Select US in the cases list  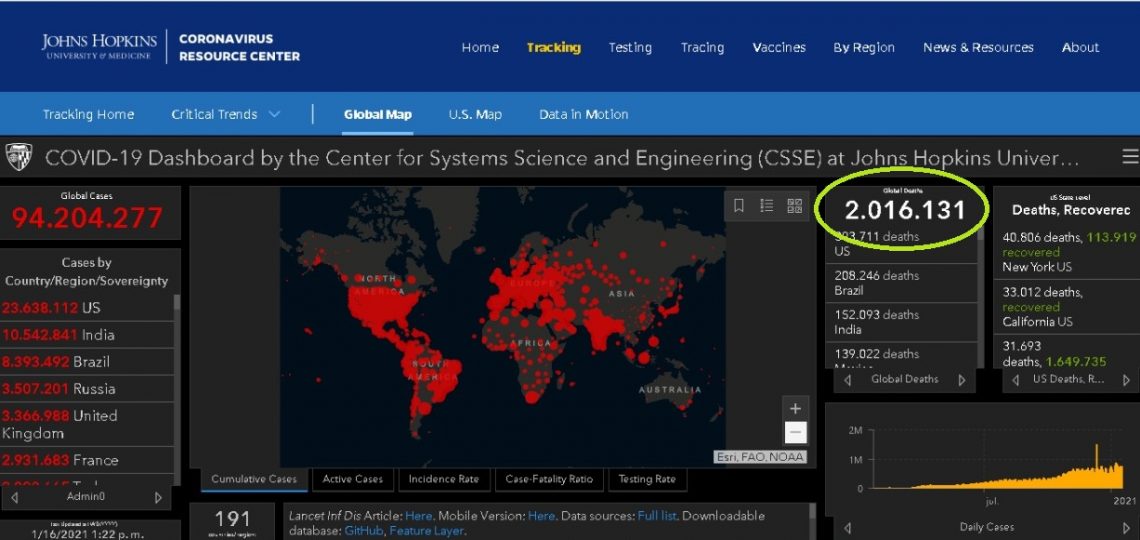tap(87, 307)
